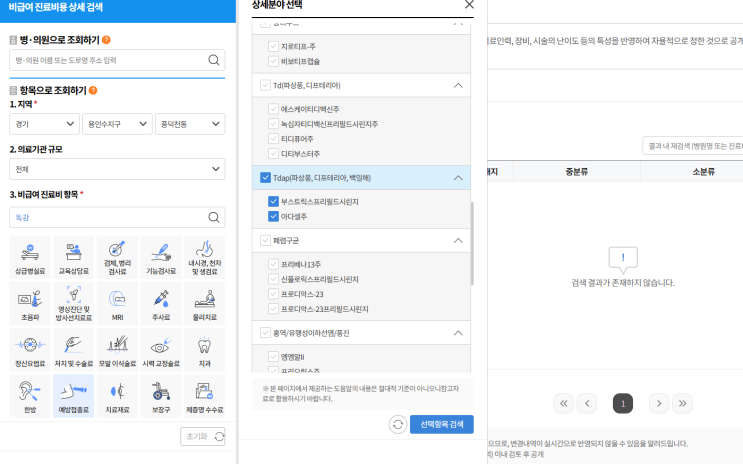The width and height of the screenshot is (743, 464).
Task: Check the Td(파상풍, 디프테리아) group checkbox
Action: pos(265,85)
